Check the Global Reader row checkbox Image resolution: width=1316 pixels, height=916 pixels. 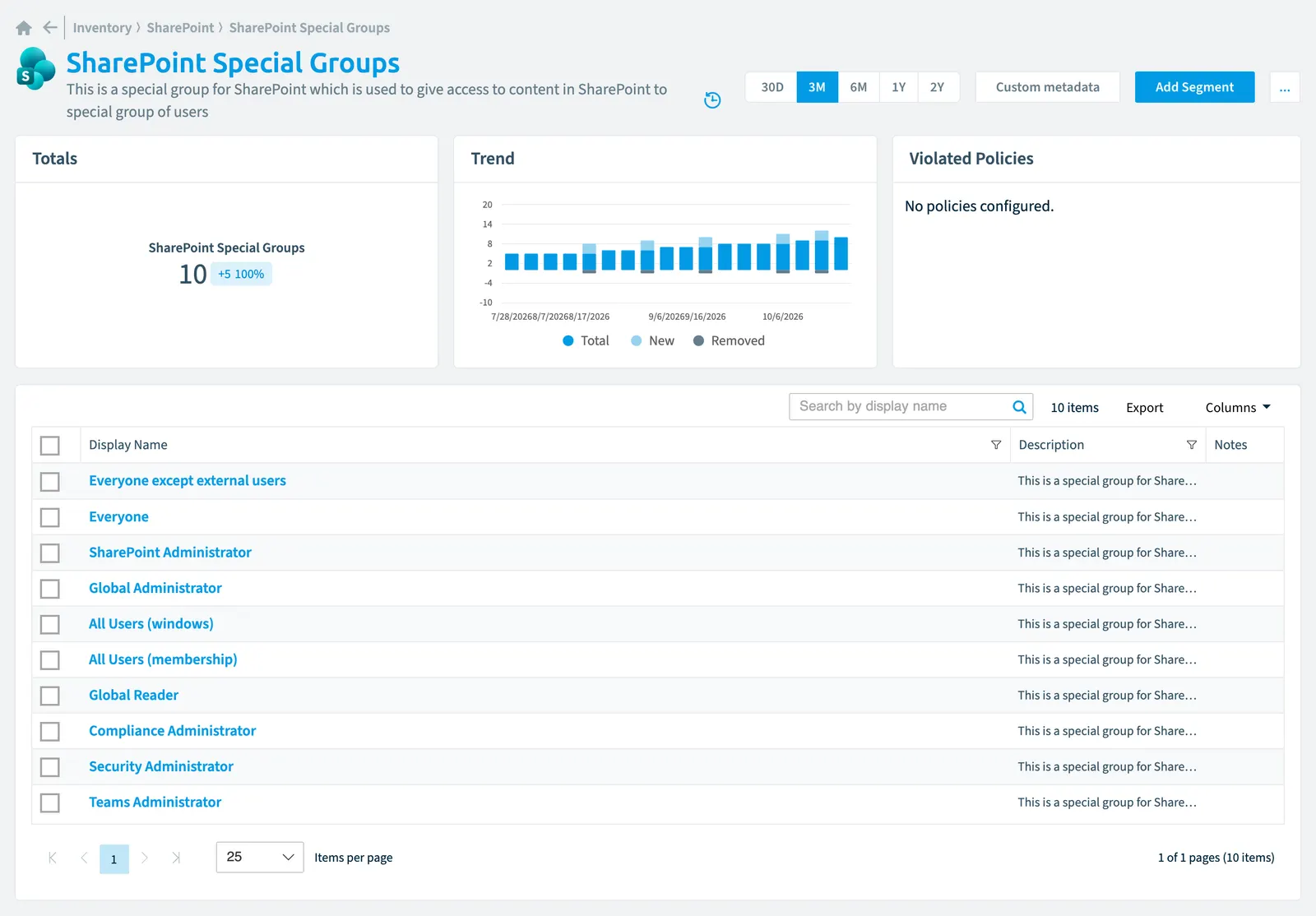click(x=50, y=696)
